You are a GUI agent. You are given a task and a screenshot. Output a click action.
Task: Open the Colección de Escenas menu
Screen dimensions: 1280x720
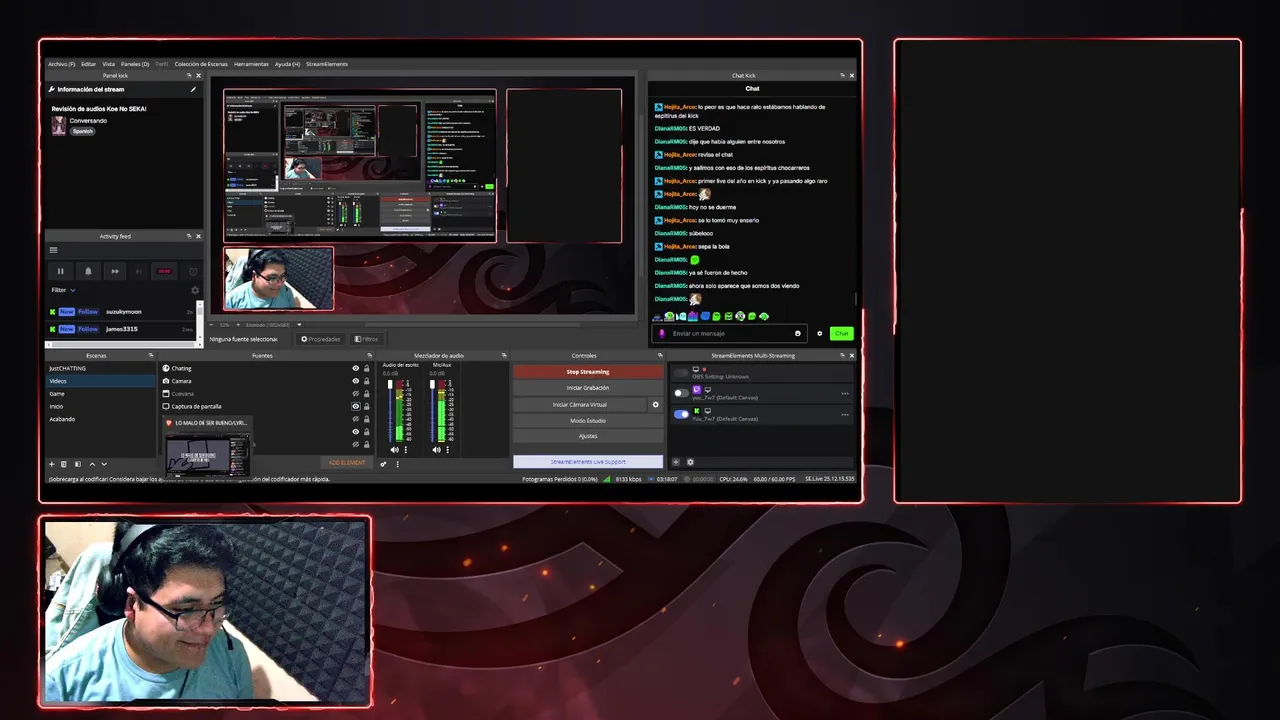point(201,64)
